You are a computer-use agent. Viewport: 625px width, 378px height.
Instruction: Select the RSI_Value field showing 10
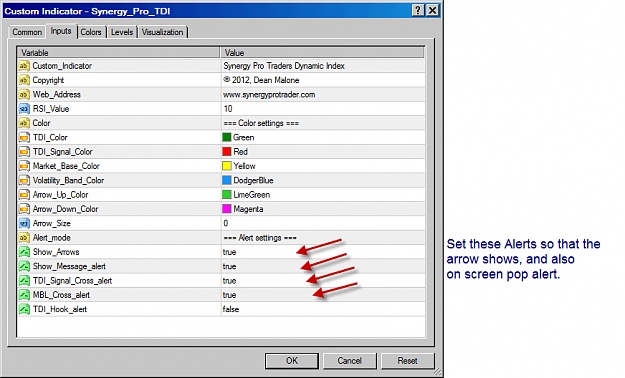coord(323,109)
